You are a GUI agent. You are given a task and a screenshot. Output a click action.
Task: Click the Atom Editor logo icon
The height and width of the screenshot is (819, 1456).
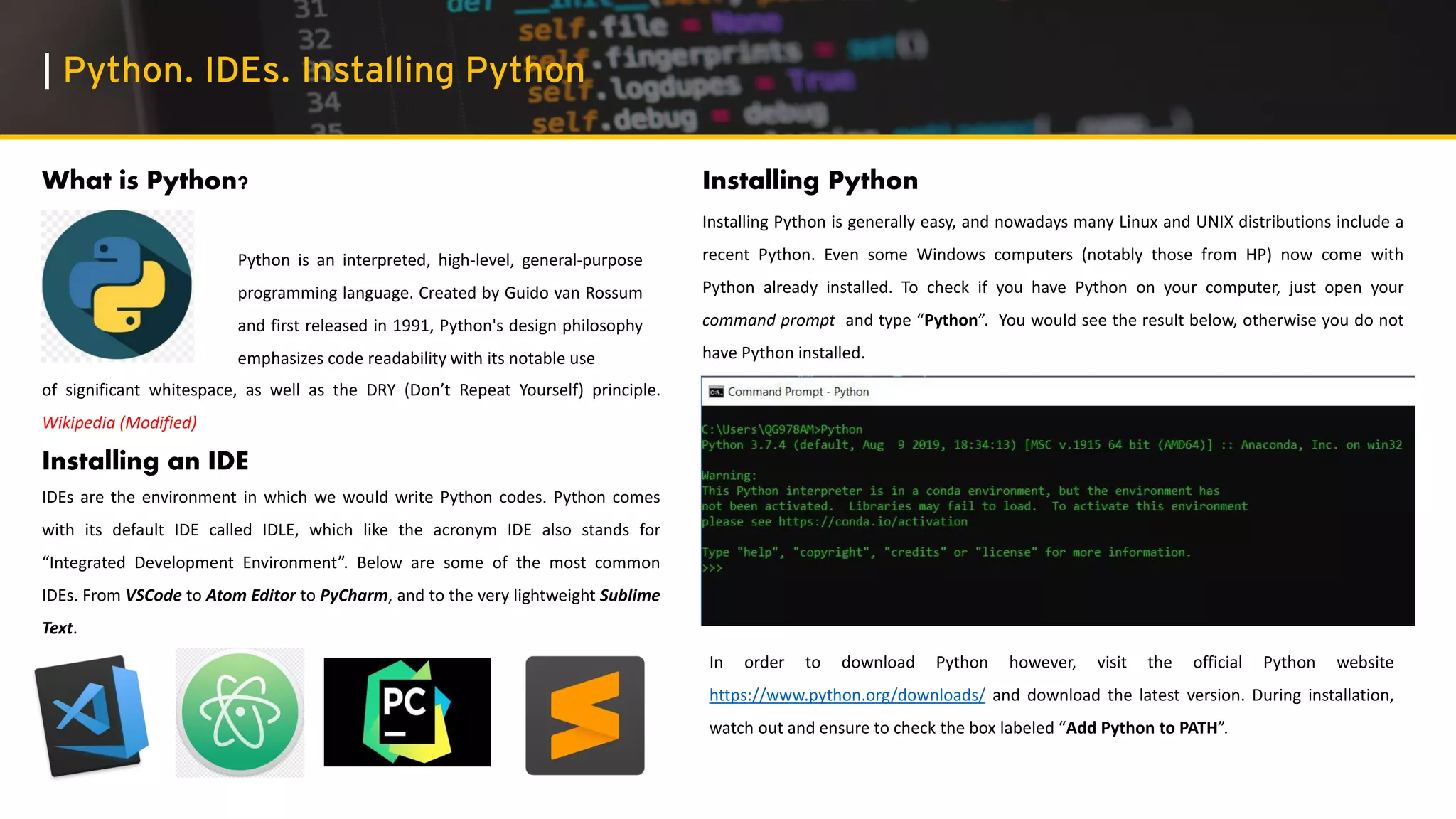[x=240, y=712]
